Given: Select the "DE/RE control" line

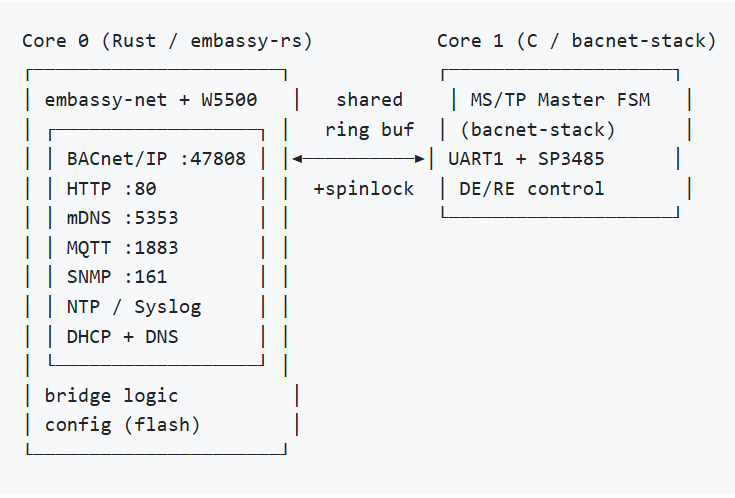Looking at the screenshot, I should (x=532, y=189).
